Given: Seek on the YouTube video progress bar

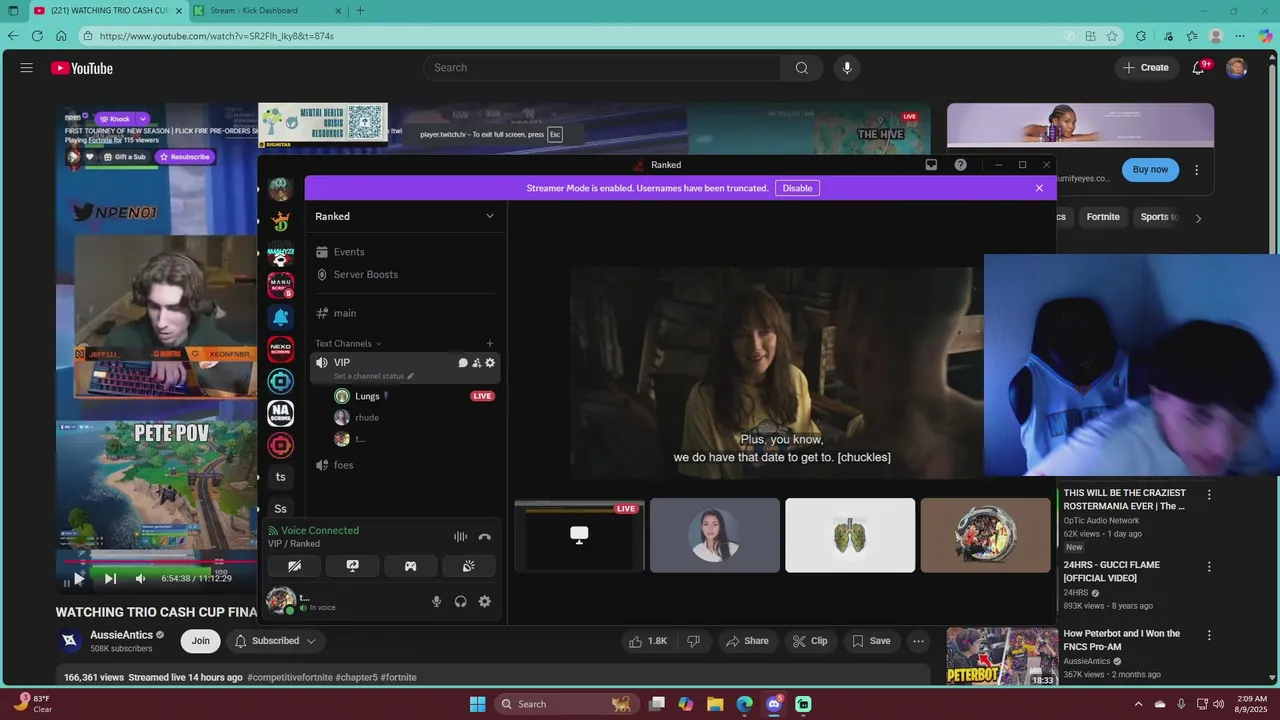Looking at the screenshot, I should 157,561.
